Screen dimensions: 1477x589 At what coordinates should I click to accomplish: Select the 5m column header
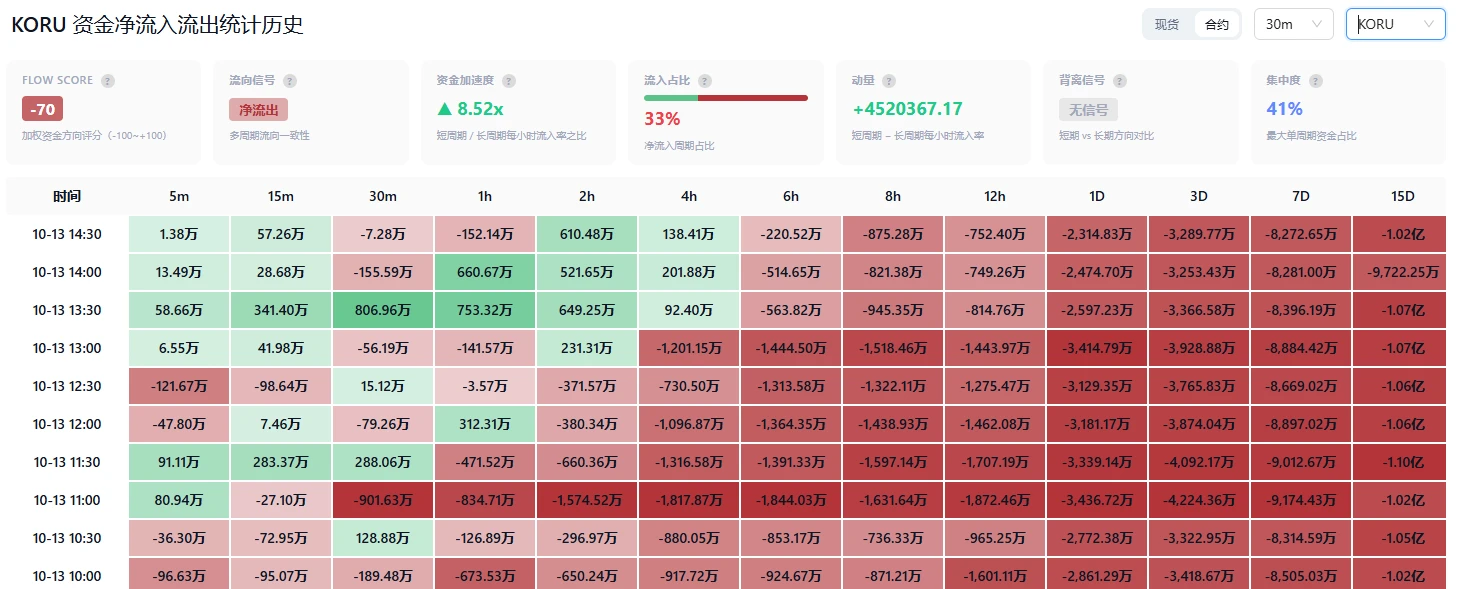179,196
